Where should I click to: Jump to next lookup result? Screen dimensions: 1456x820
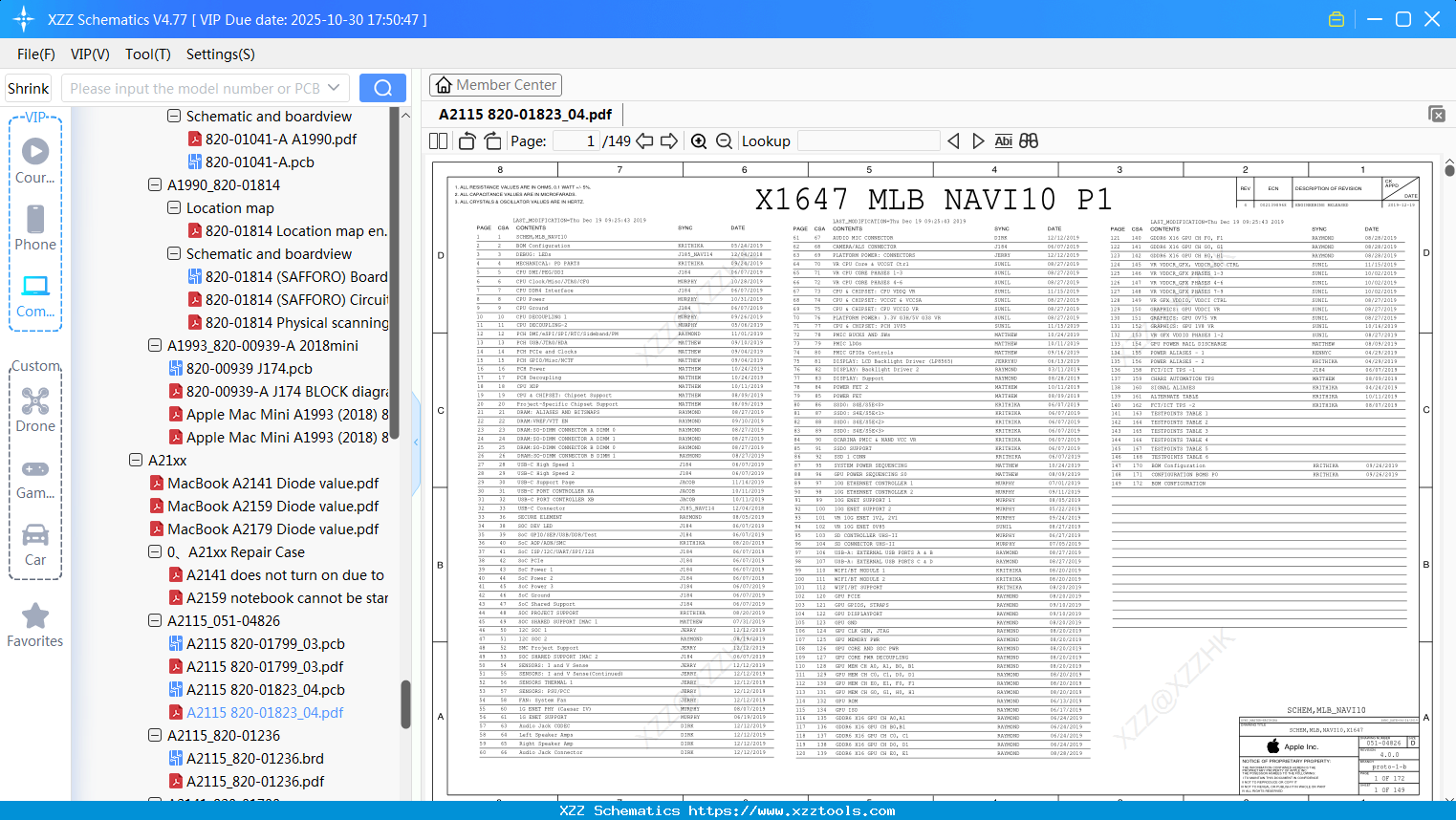pos(978,141)
